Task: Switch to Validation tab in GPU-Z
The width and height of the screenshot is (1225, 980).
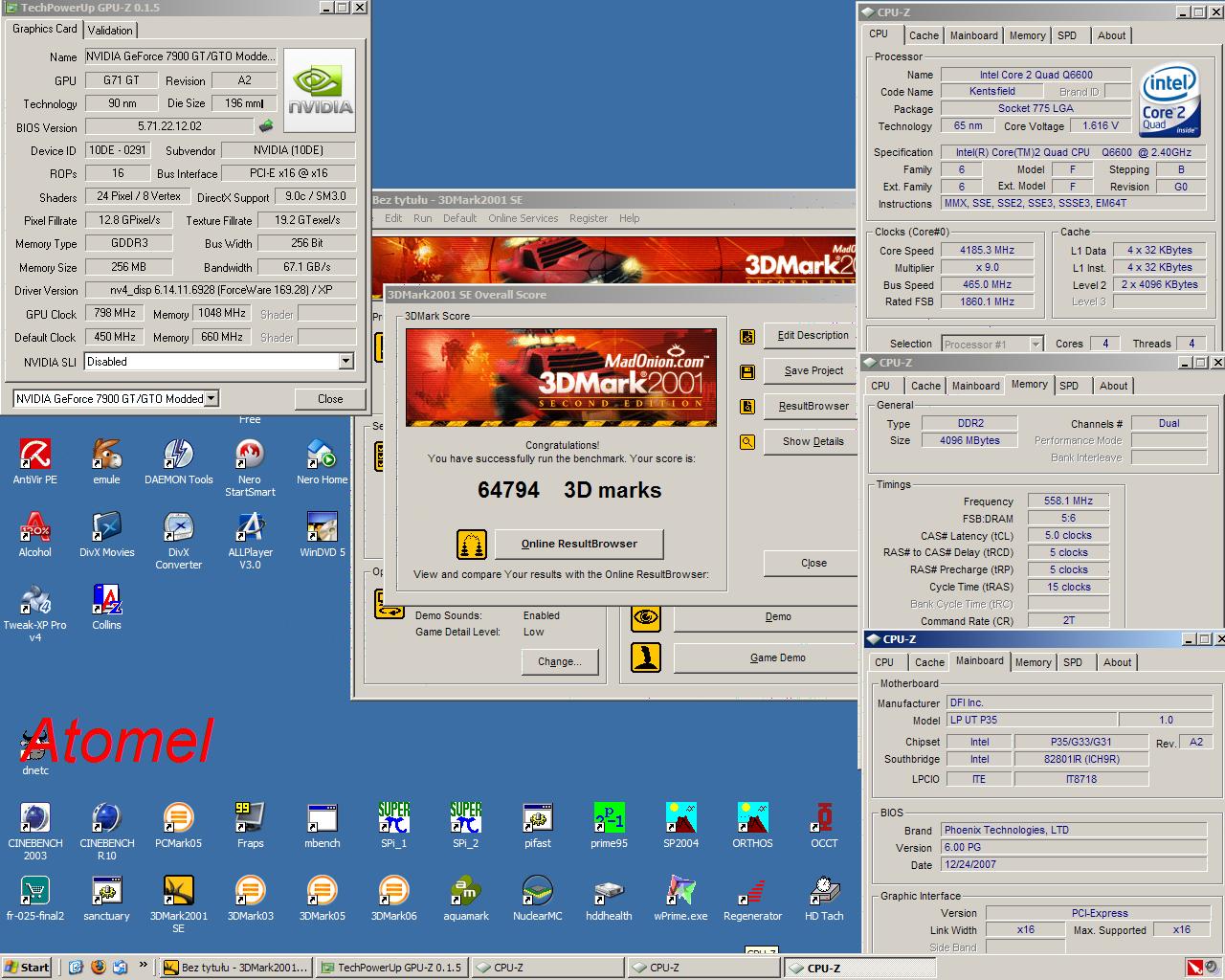Action: 110,31
